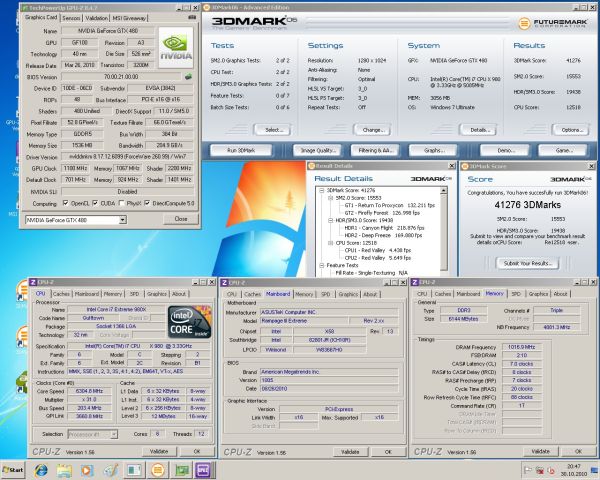Open the Validation tab in GPU-Z
The image size is (600, 480).
pyautogui.click(x=96, y=18)
